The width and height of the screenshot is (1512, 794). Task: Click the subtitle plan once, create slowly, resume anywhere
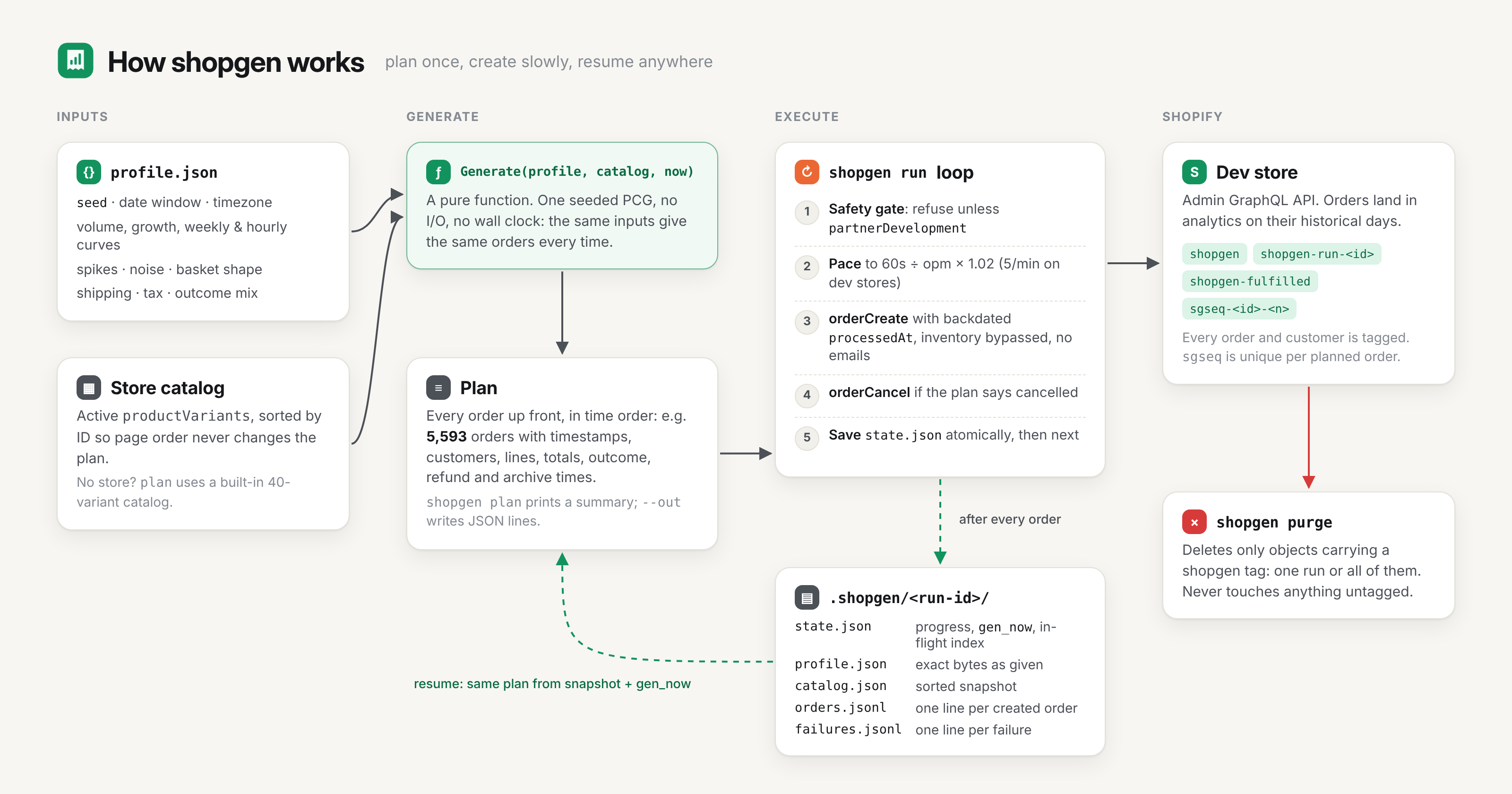549,61
